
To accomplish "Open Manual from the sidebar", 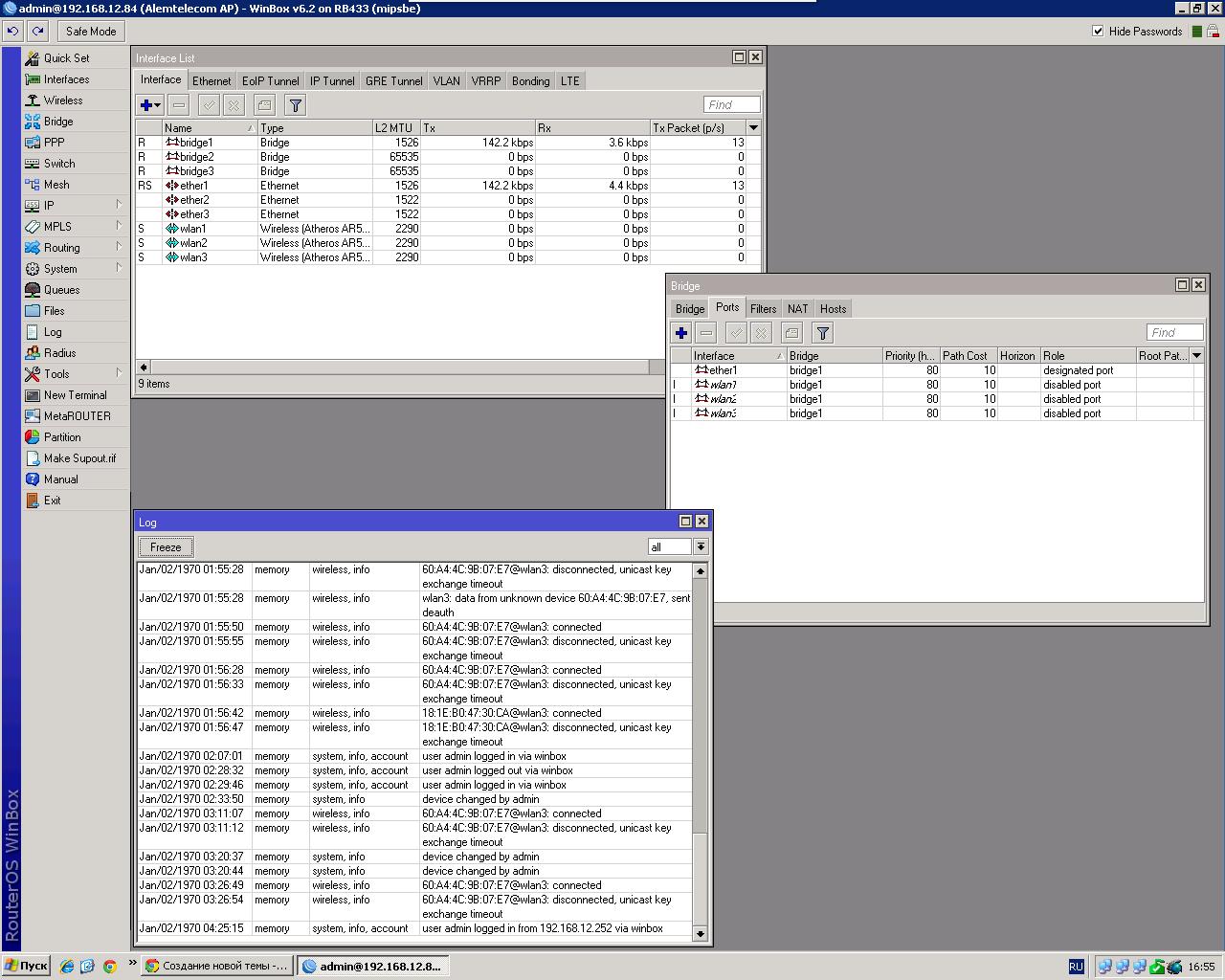I will point(61,479).
